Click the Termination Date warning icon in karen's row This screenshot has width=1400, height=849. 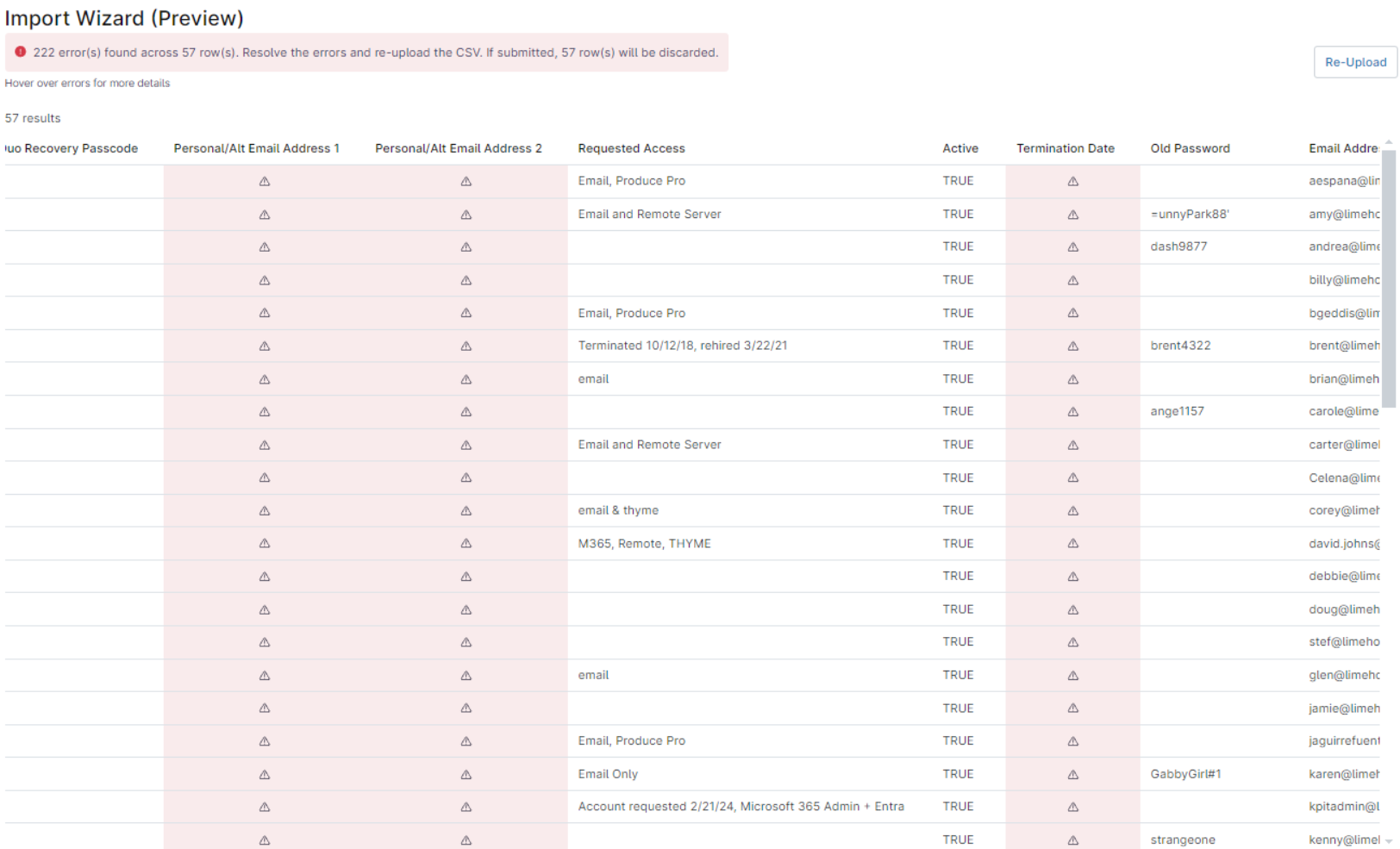[1073, 774]
